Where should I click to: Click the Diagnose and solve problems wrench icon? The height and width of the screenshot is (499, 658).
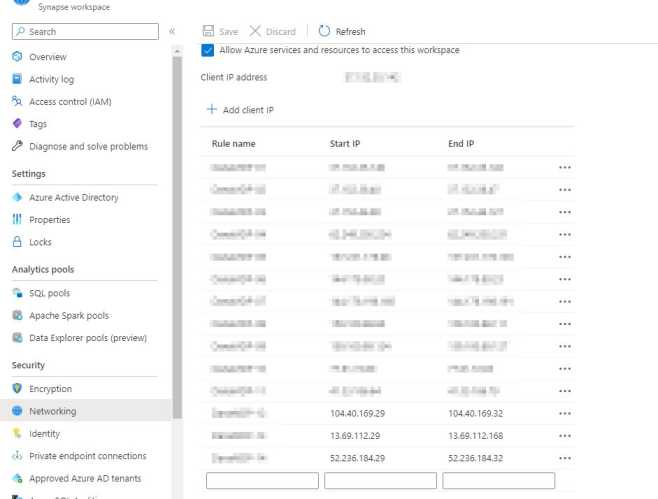click(x=17, y=146)
